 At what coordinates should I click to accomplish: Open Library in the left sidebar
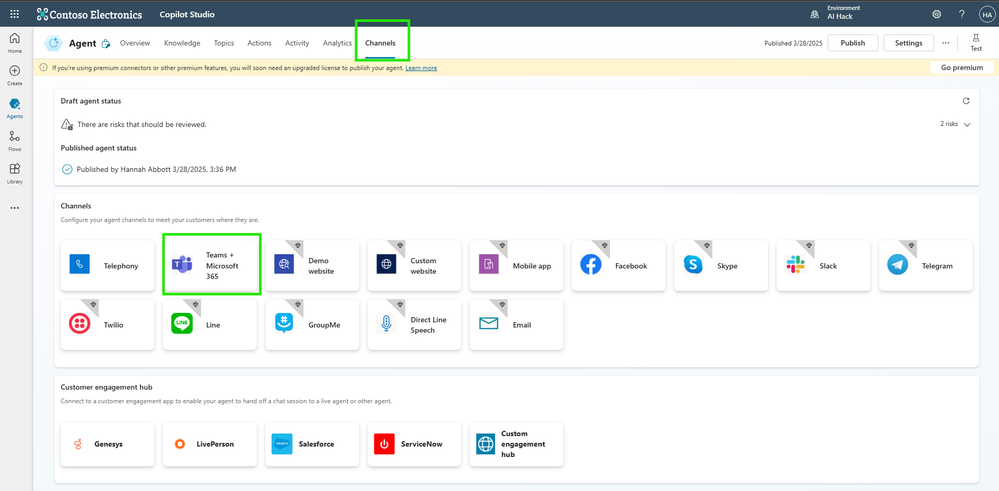point(15,173)
